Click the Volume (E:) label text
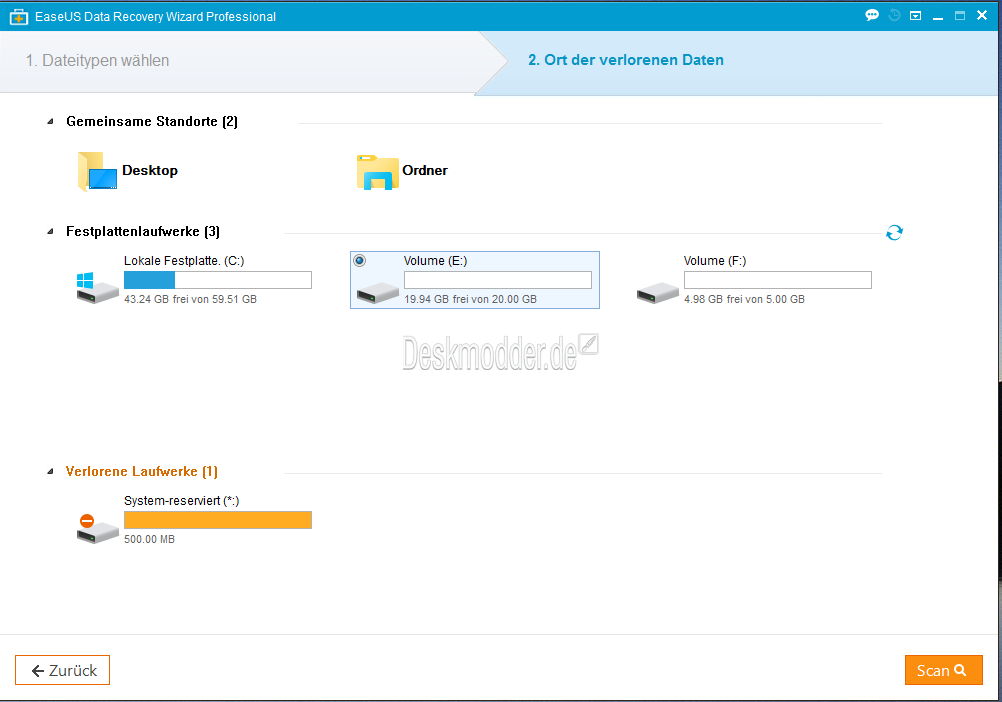1002x702 pixels. click(435, 261)
